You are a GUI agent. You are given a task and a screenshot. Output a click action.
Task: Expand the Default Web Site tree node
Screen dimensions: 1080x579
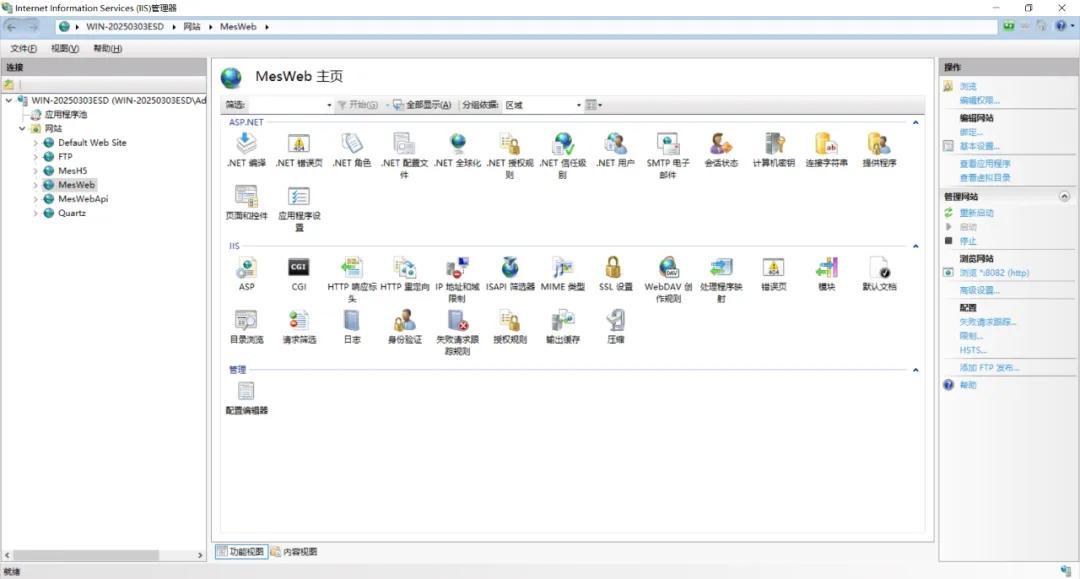[37, 142]
